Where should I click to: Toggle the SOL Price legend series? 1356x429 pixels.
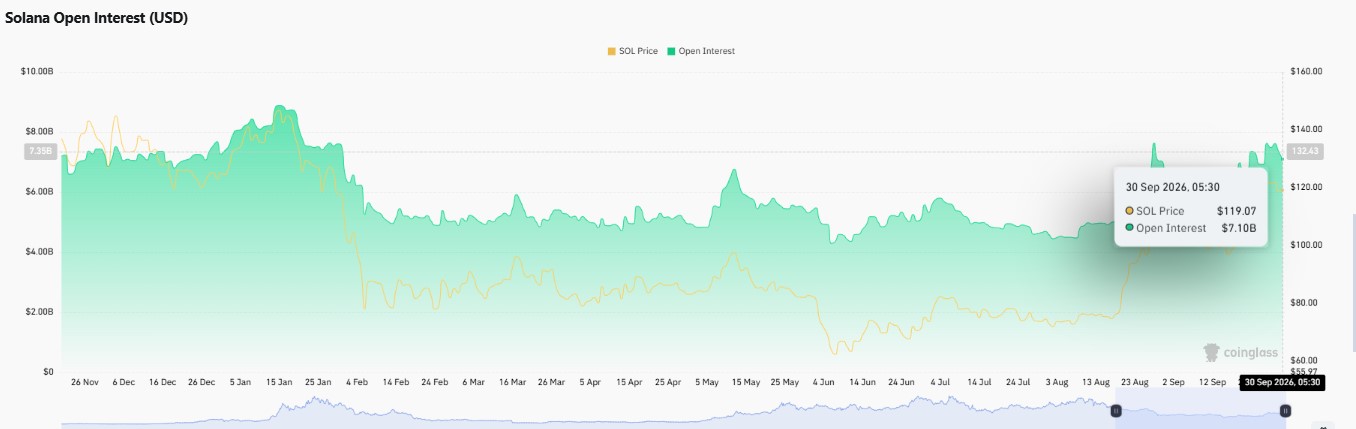(633, 51)
